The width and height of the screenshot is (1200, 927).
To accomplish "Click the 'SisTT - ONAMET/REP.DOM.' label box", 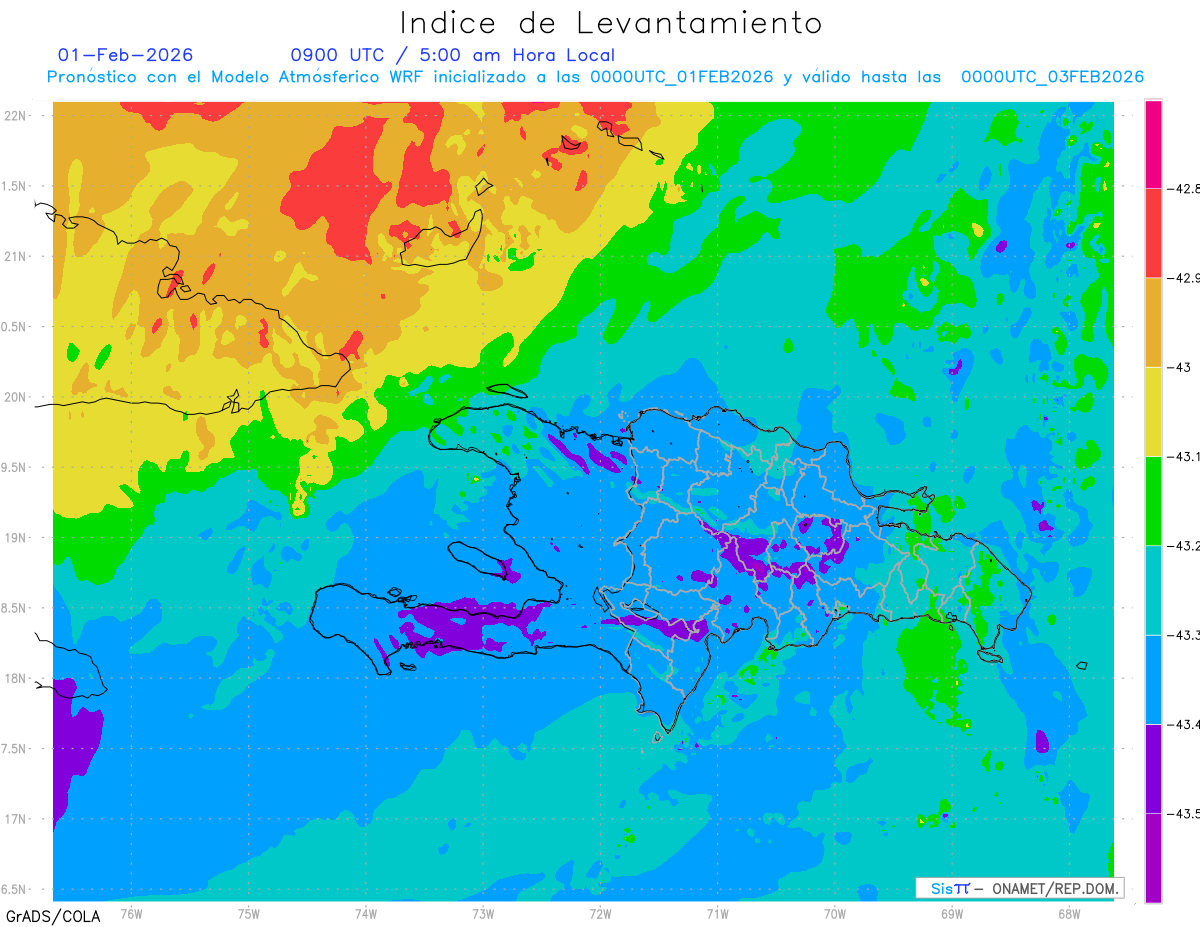I will 1020,888.
